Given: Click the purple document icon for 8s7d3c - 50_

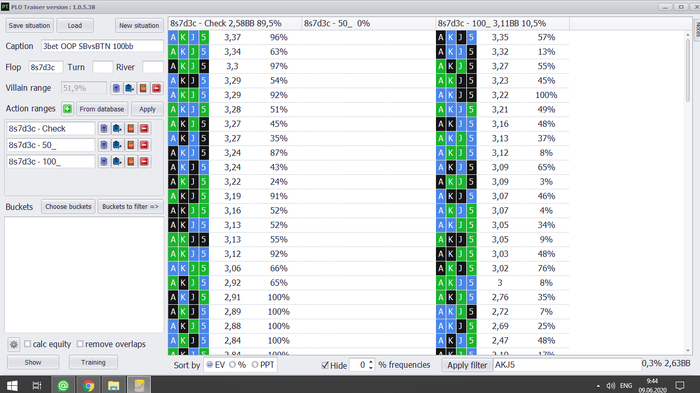Looking at the screenshot, I should tap(104, 145).
